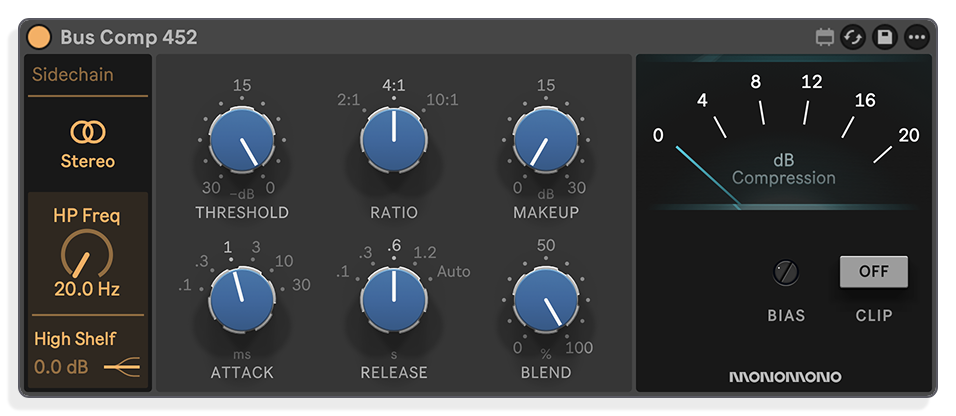956x416 pixels.
Task: Click the MAKEUP label
Action: [x=546, y=212]
